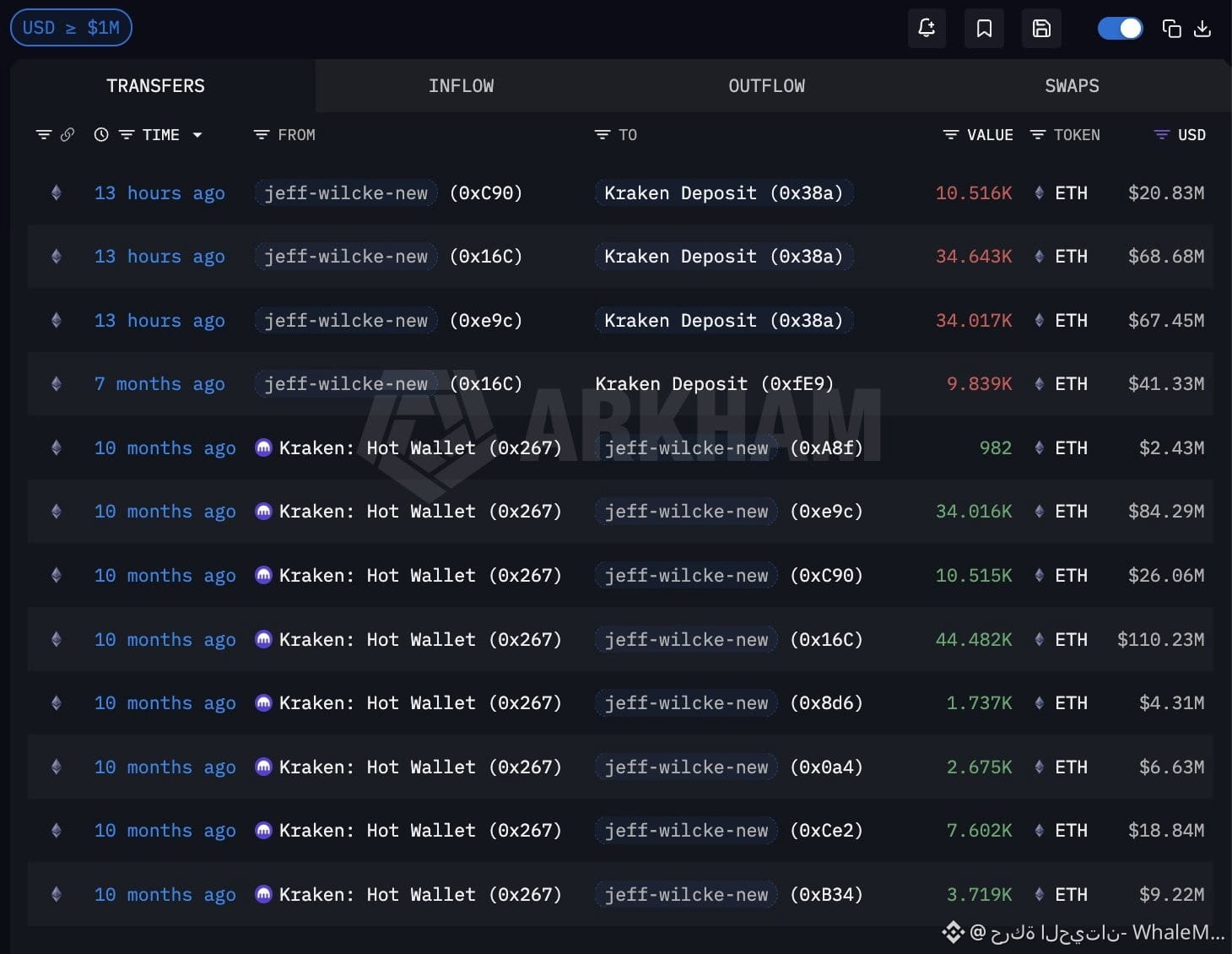Open the VALUE column filter

tap(951, 134)
